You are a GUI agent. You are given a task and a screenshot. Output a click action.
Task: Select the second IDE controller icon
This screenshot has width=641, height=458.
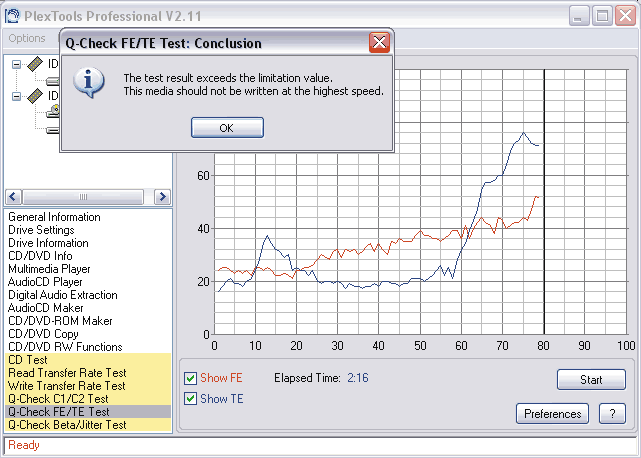click(35, 96)
